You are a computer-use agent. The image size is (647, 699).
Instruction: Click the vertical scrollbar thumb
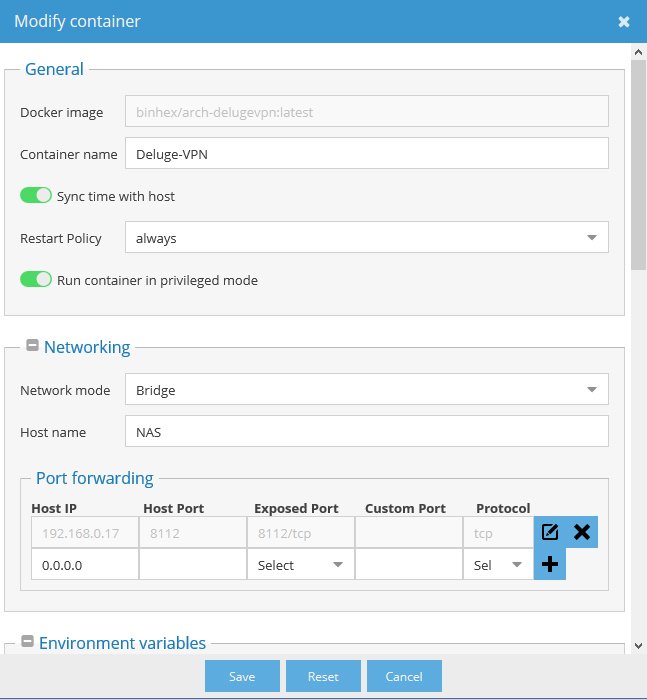[639, 165]
